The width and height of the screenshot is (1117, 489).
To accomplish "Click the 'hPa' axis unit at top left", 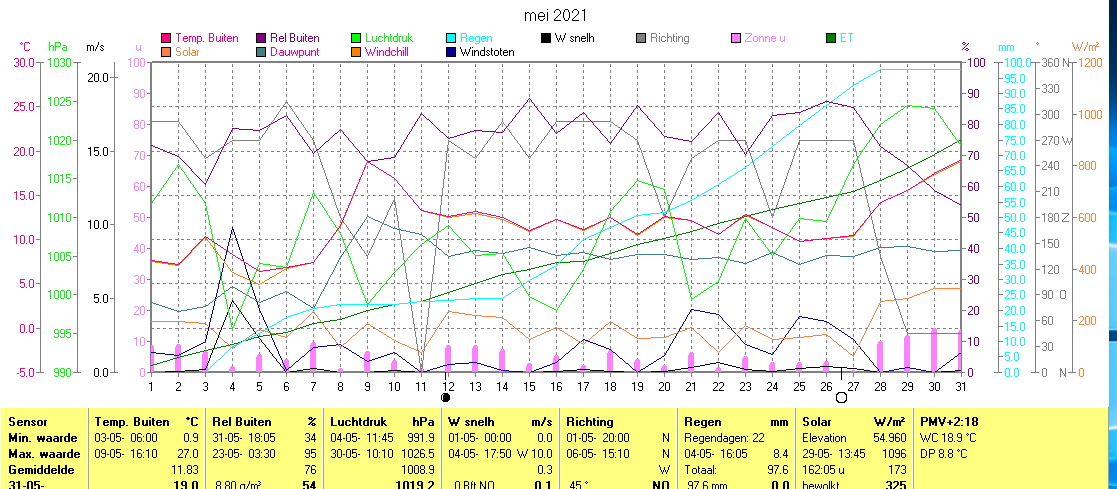I will tap(58, 47).
